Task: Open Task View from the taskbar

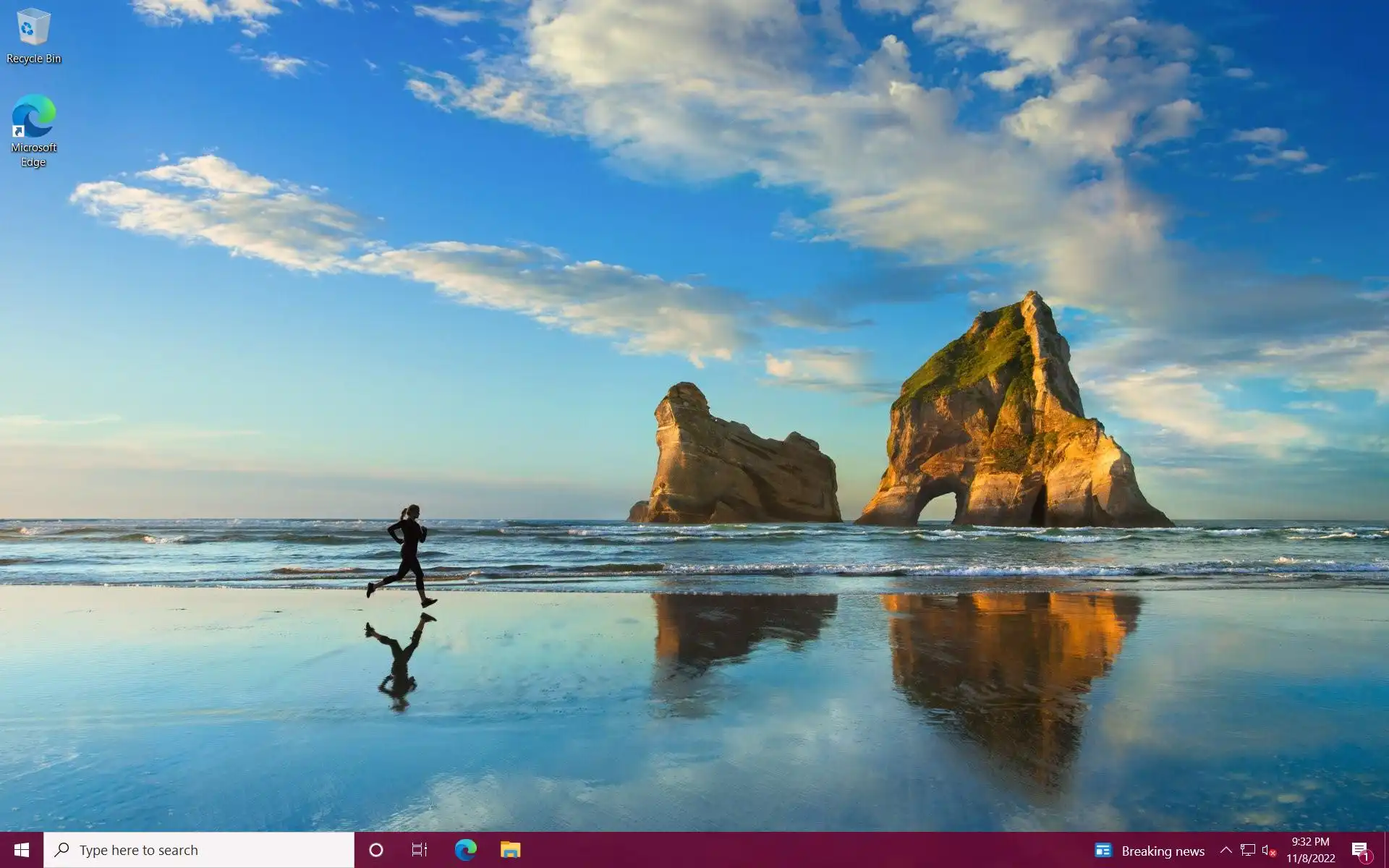Action: 420,850
